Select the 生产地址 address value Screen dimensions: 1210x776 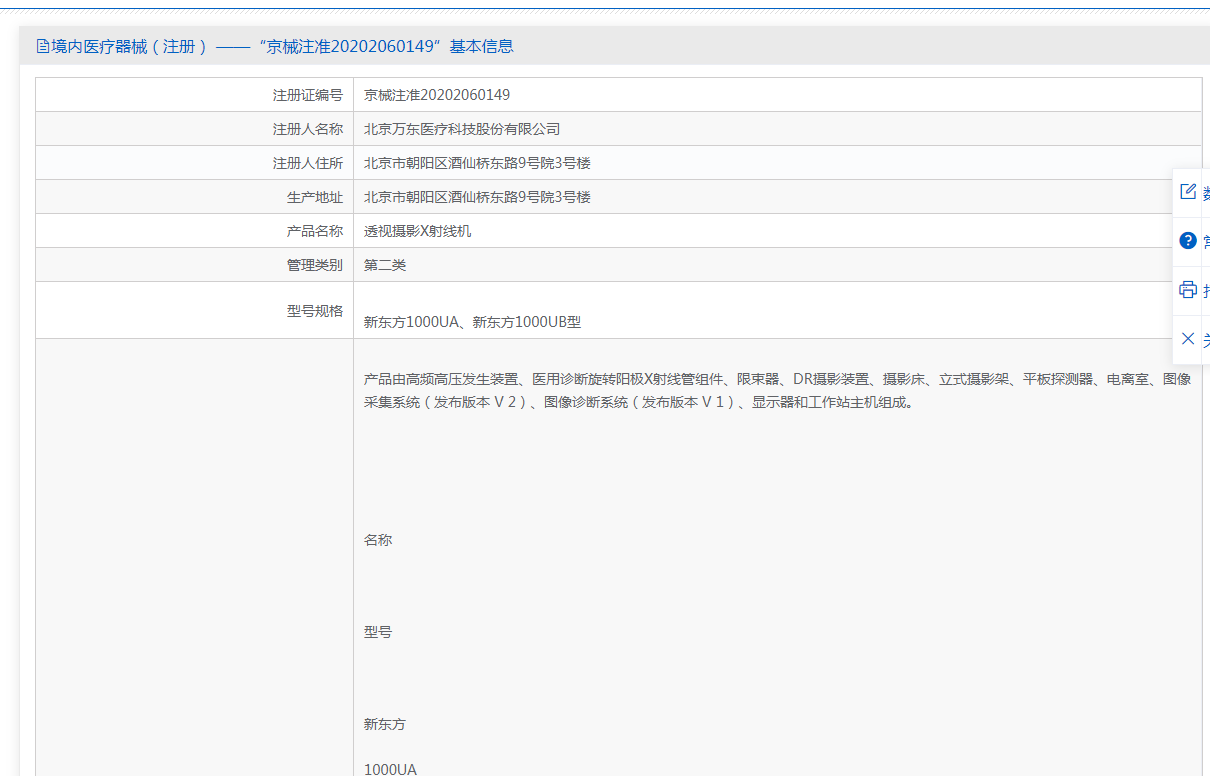[477, 197]
